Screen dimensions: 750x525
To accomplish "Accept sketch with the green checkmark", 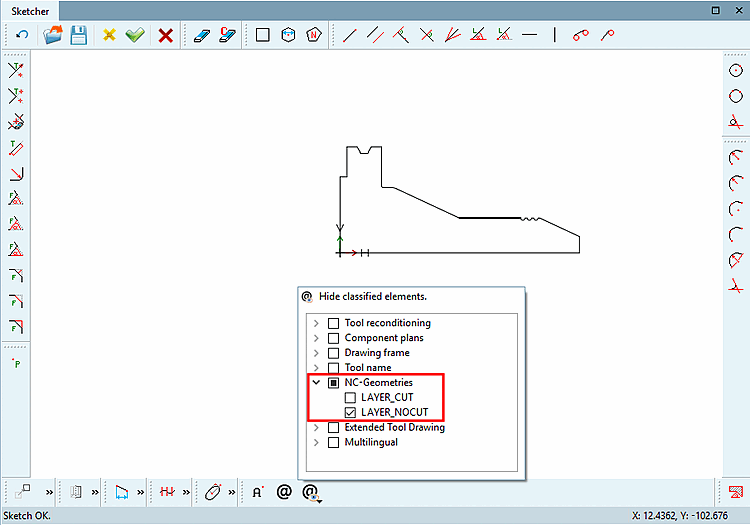I will [x=135, y=35].
